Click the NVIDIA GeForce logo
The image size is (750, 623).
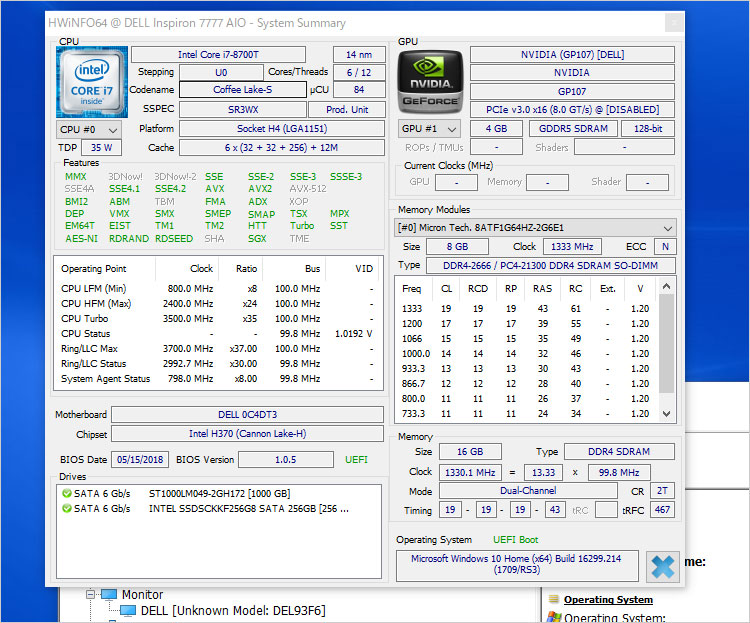click(x=430, y=81)
